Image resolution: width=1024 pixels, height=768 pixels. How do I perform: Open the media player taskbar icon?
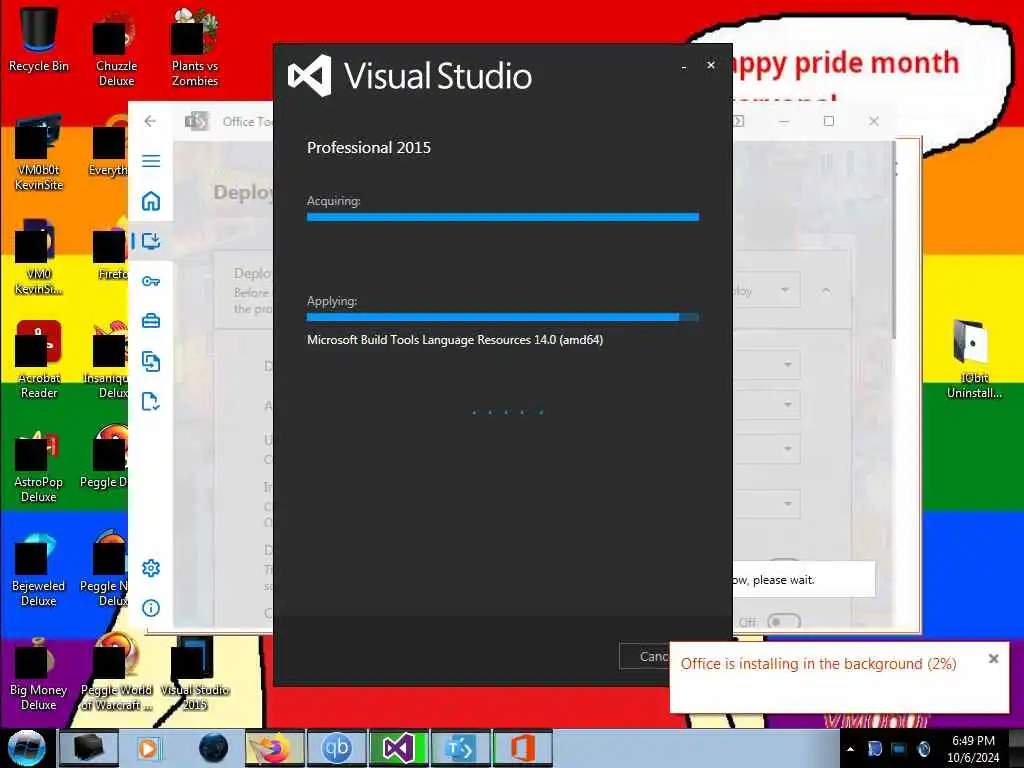tap(148, 748)
